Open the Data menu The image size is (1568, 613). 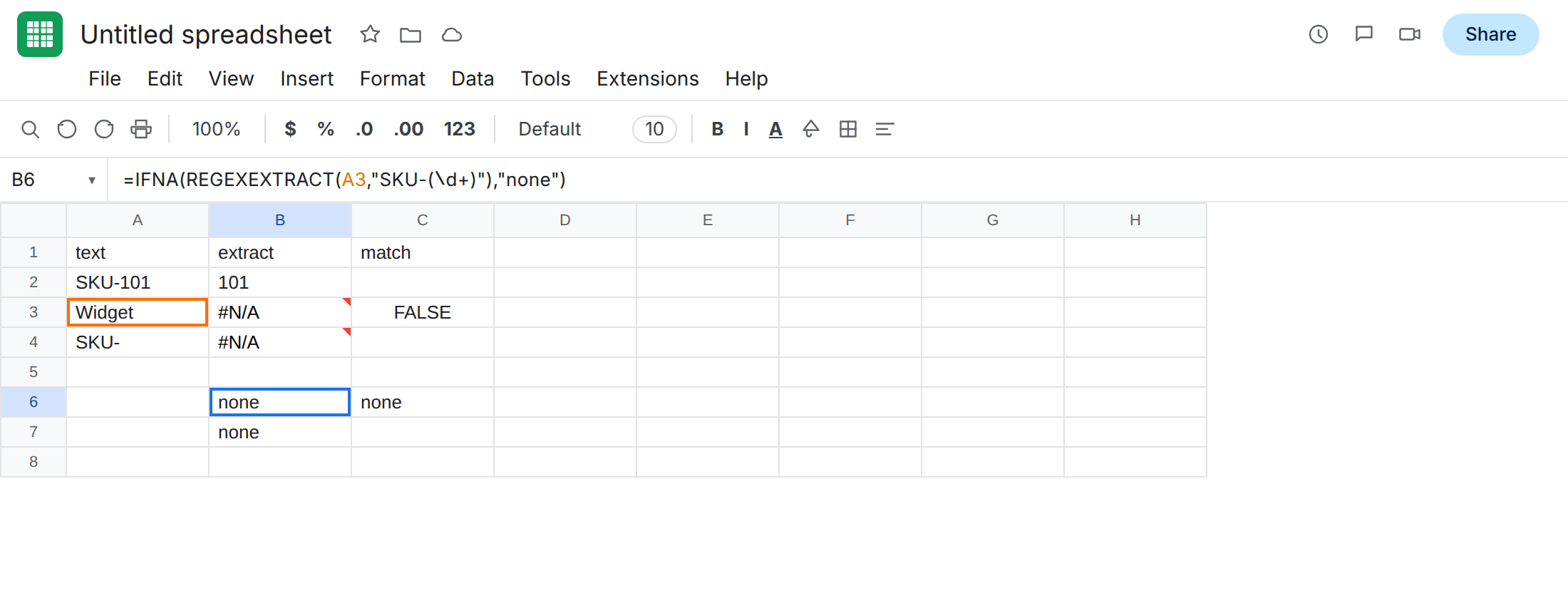pyautogui.click(x=473, y=78)
